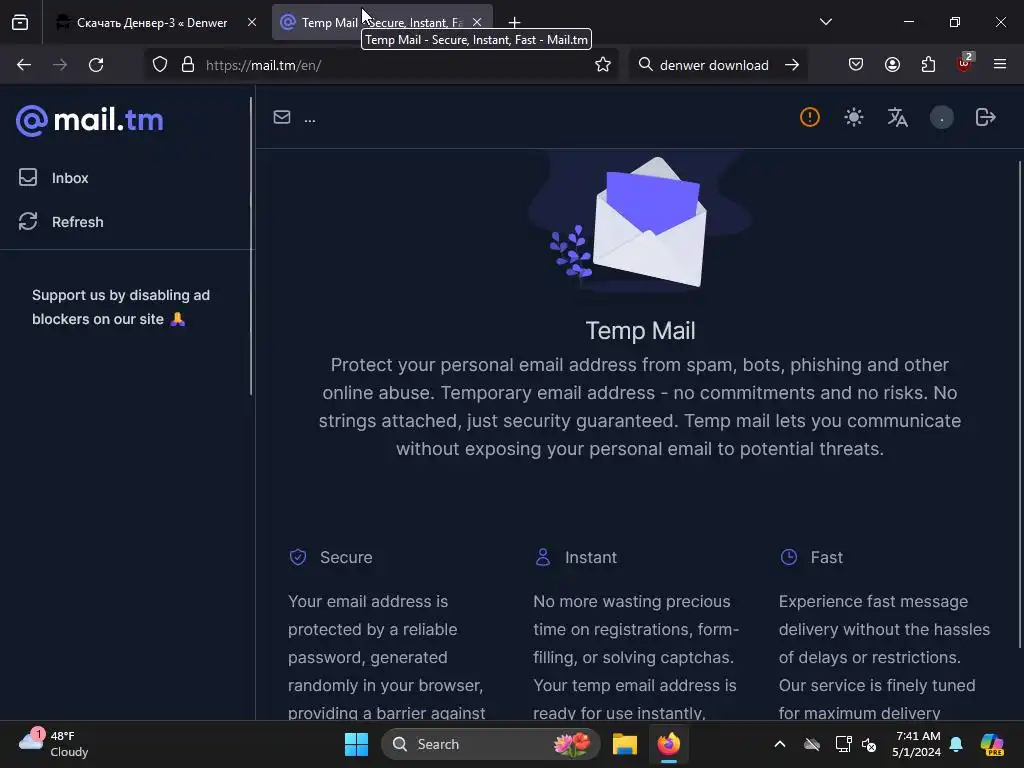
Task: Click the taskbar clock and date
Action: click(916, 744)
